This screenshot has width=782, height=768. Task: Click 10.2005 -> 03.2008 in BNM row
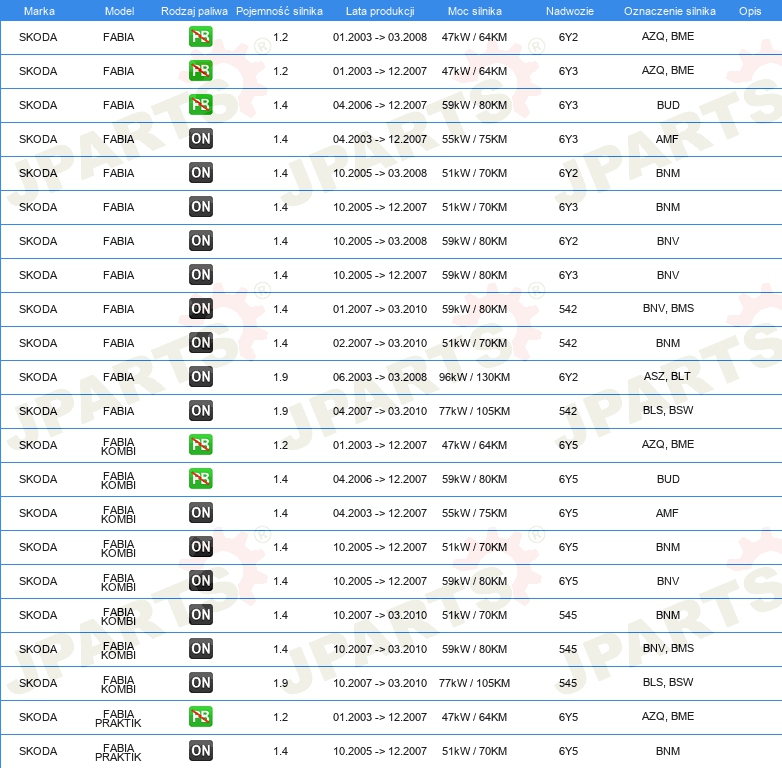tap(380, 173)
